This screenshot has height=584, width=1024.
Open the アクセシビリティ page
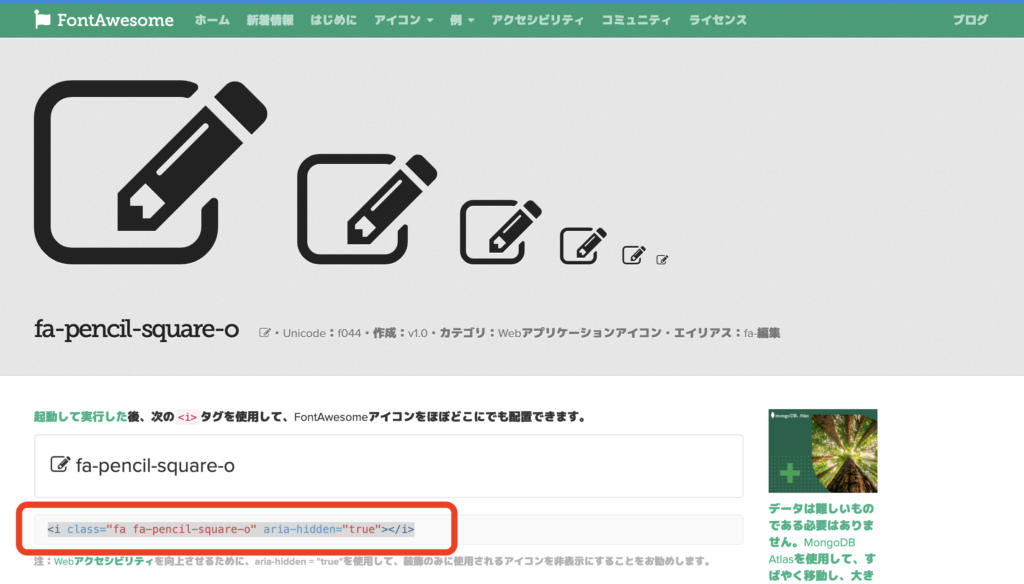click(x=537, y=20)
